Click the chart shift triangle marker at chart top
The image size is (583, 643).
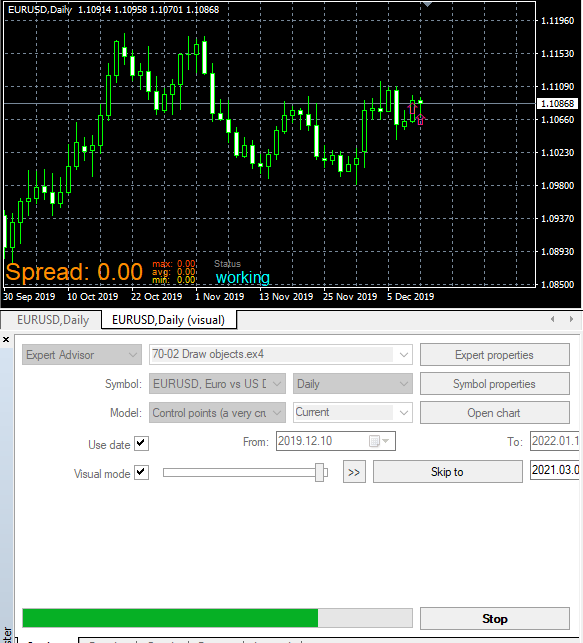pos(427,4)
